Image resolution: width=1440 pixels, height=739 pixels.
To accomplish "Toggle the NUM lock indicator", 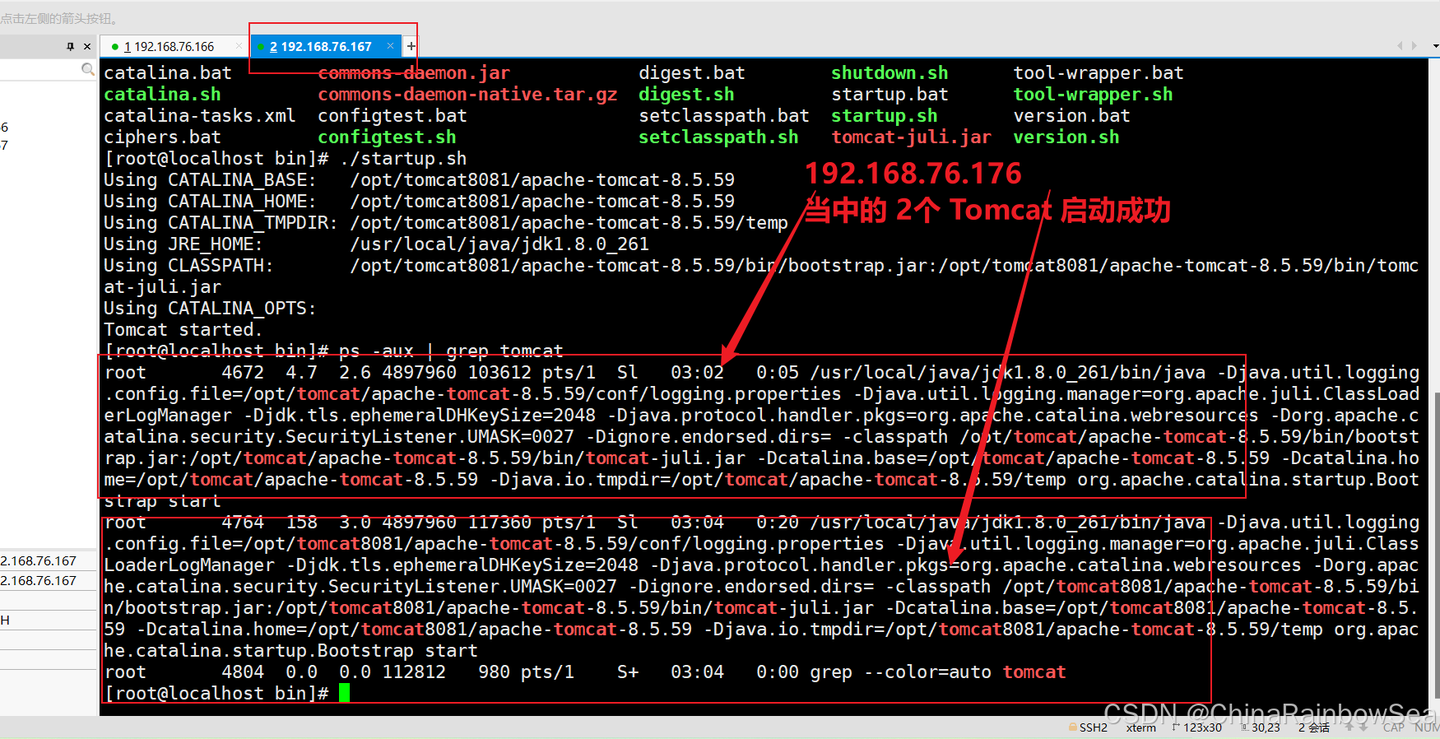I will [1424, 727].
